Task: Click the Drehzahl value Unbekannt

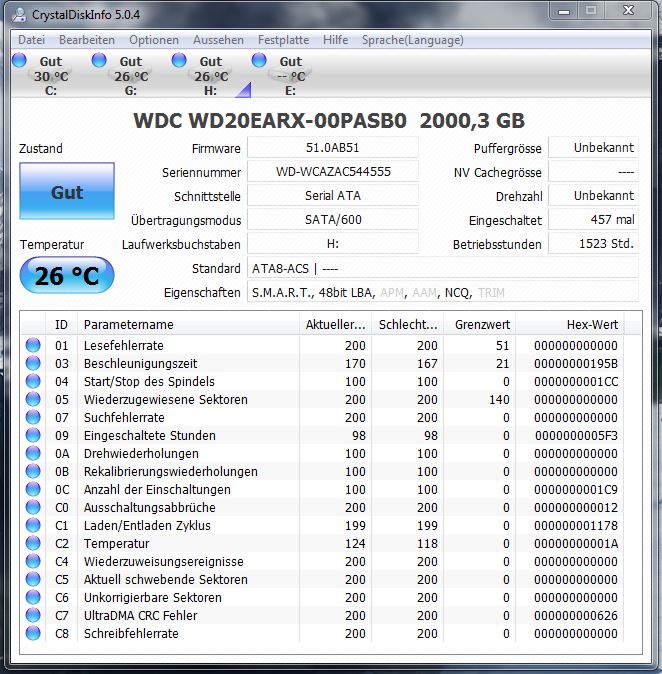Action: pyautogui.click(x=594, y=196)
